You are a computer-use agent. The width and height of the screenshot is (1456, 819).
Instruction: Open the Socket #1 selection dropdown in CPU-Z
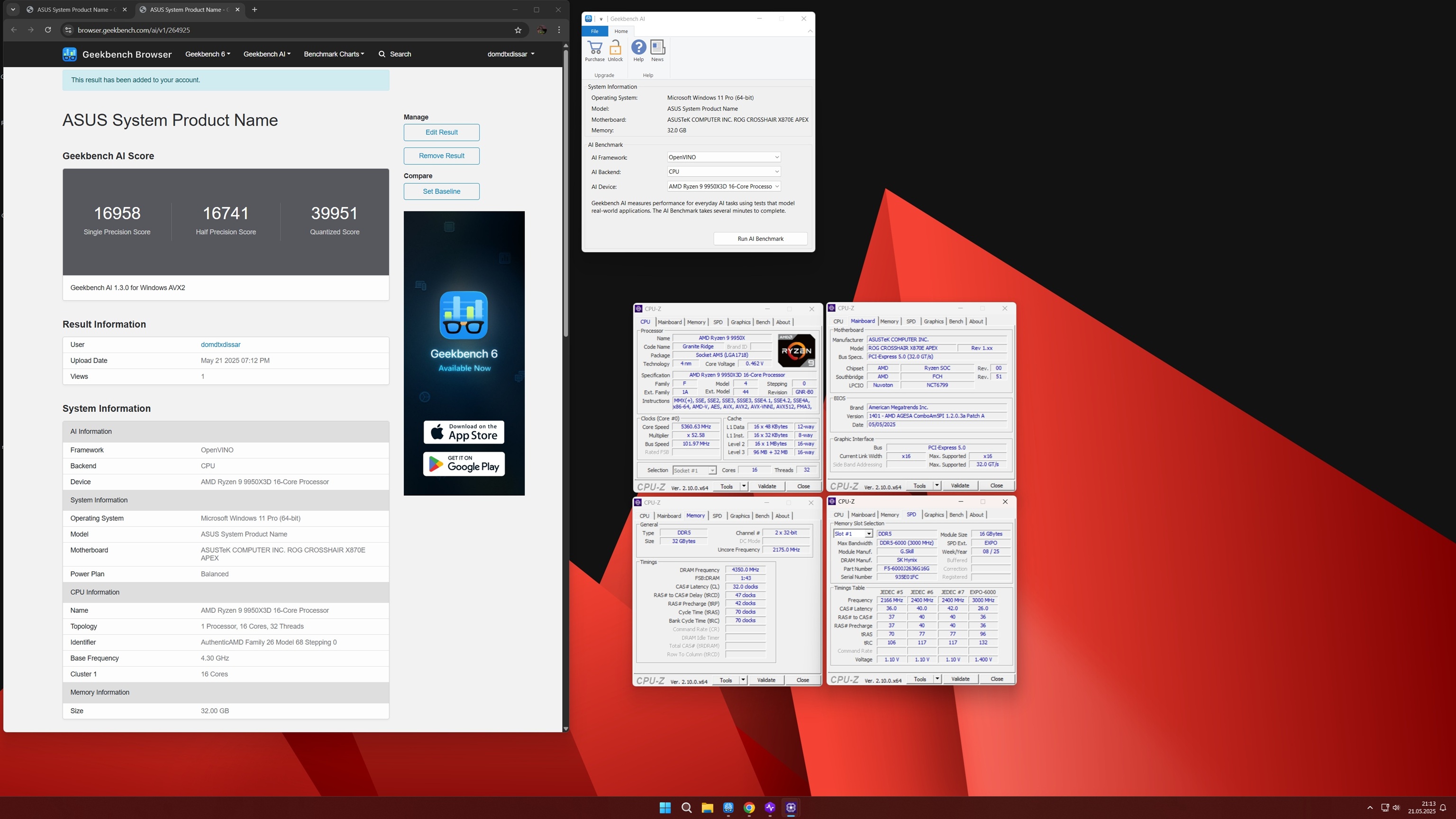point(694,470)
